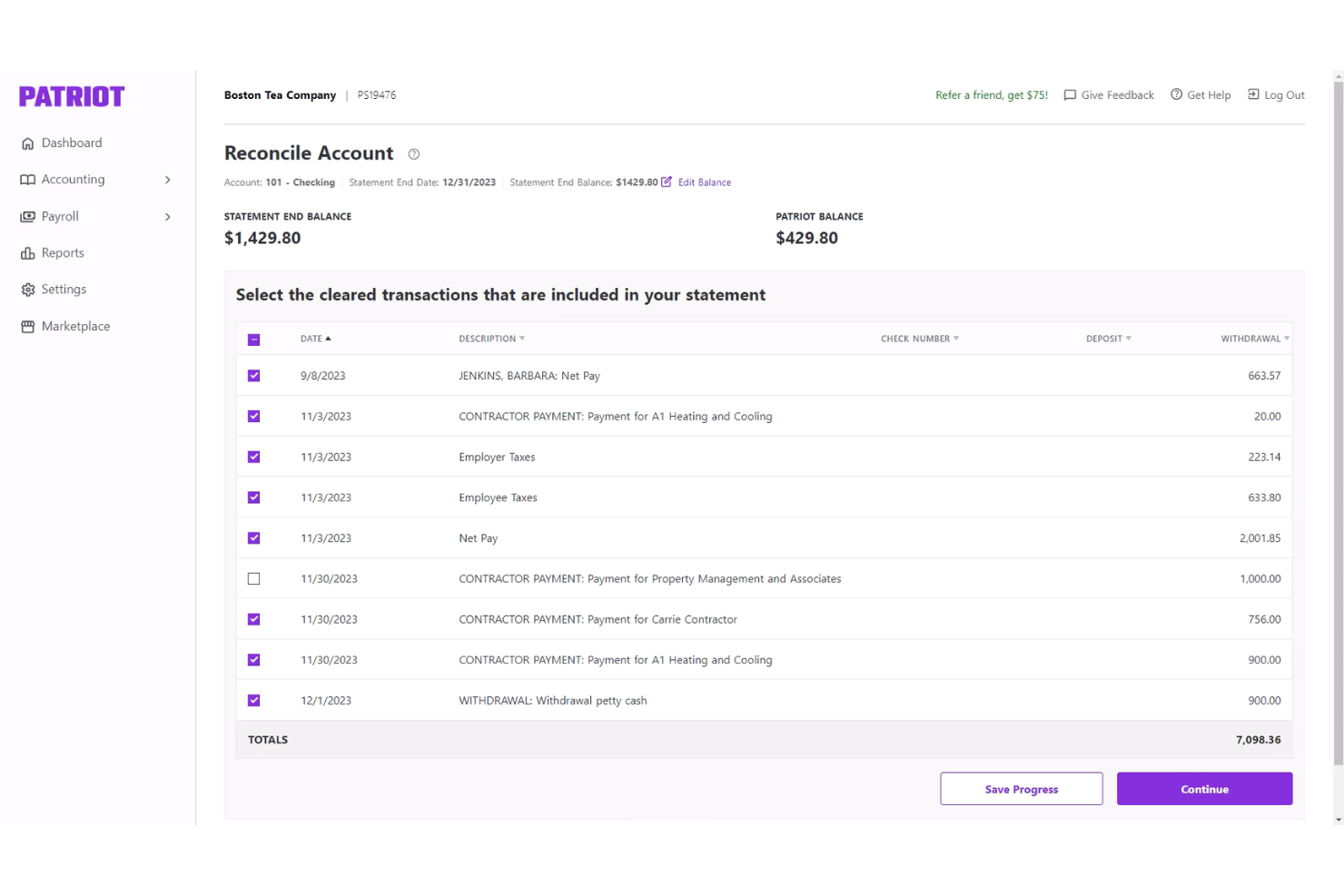This screenshot has width=1344, height=896.
Task: Click the Save Progress button
Action: click(x=1021, y=788)
